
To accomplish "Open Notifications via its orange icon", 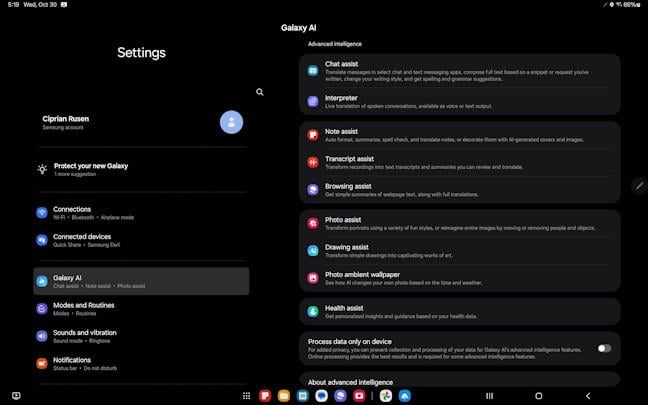I will 42,363.
